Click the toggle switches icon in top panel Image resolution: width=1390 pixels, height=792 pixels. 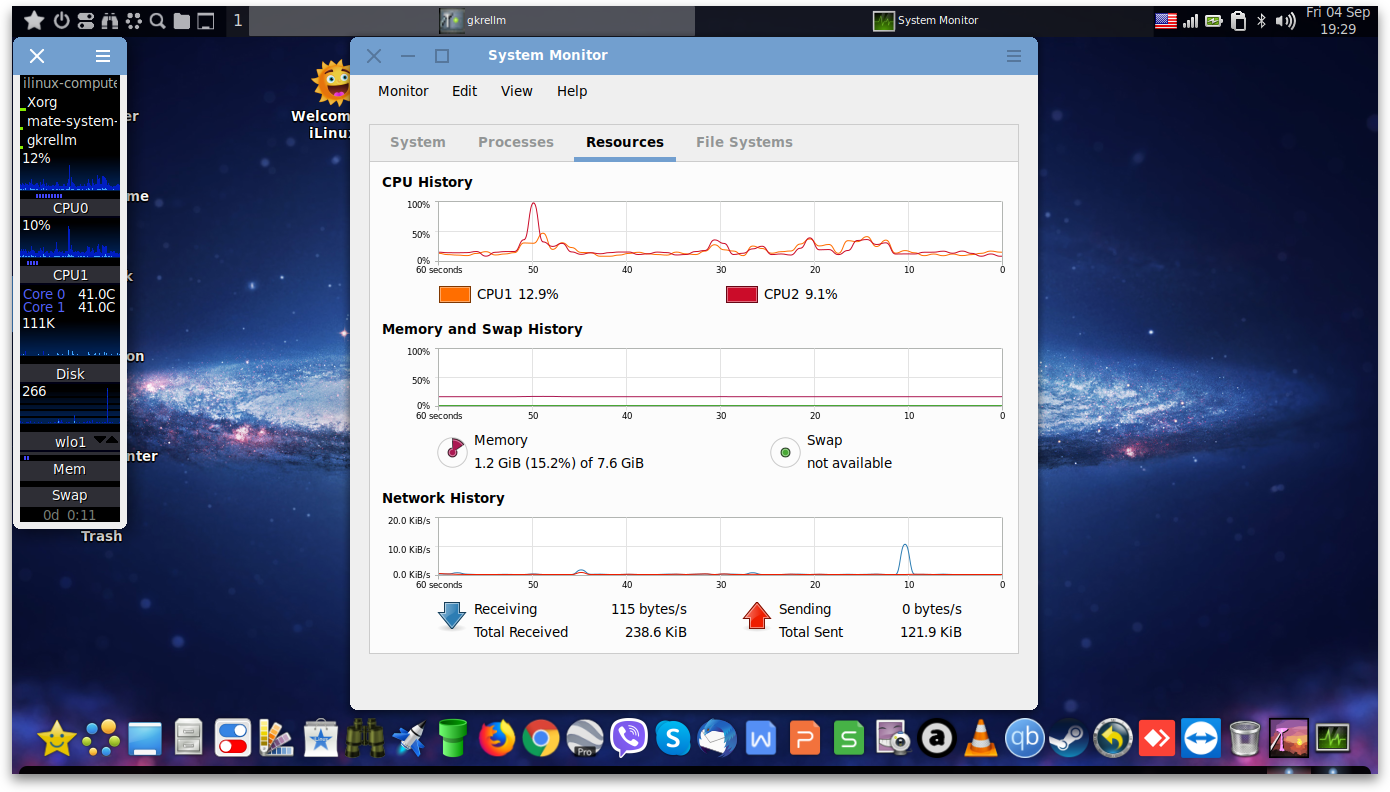(86, 20)
